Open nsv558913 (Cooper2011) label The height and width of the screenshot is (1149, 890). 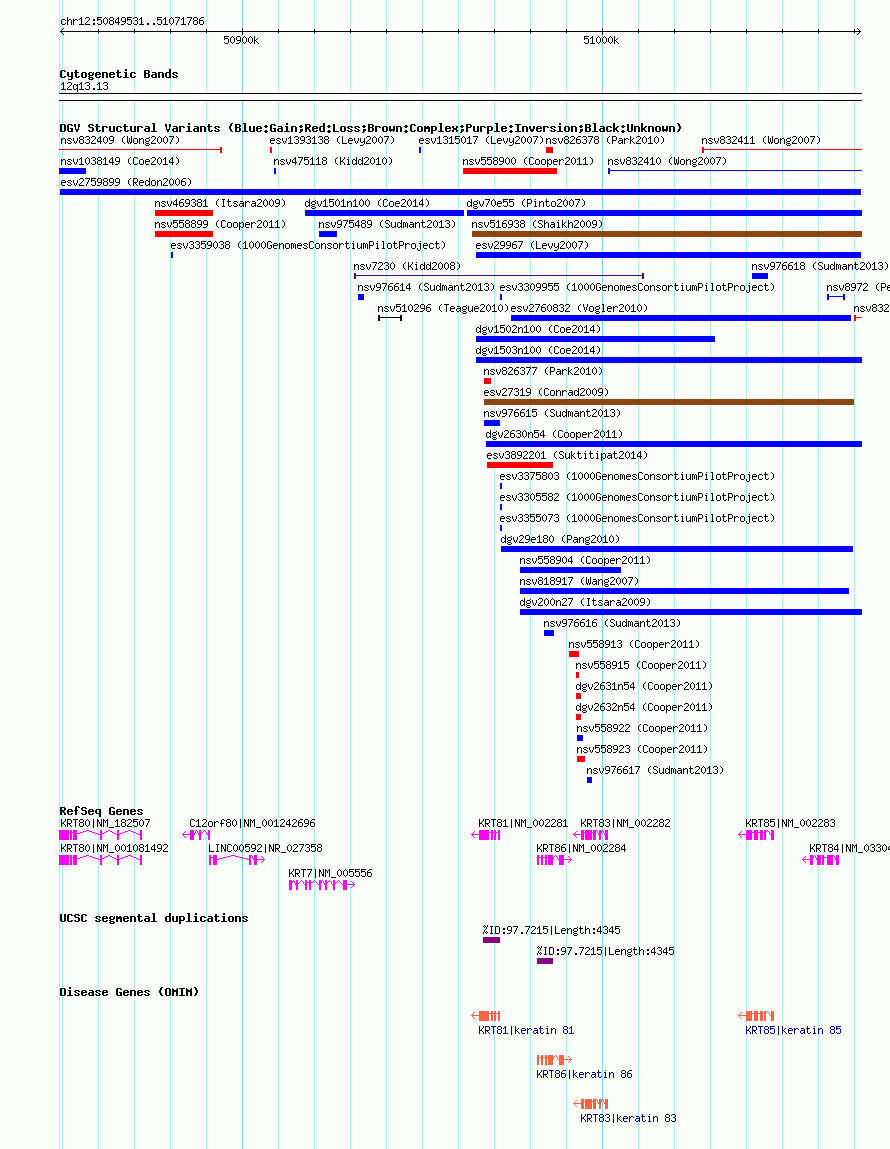pyautogui.click(x=634, y=645)
